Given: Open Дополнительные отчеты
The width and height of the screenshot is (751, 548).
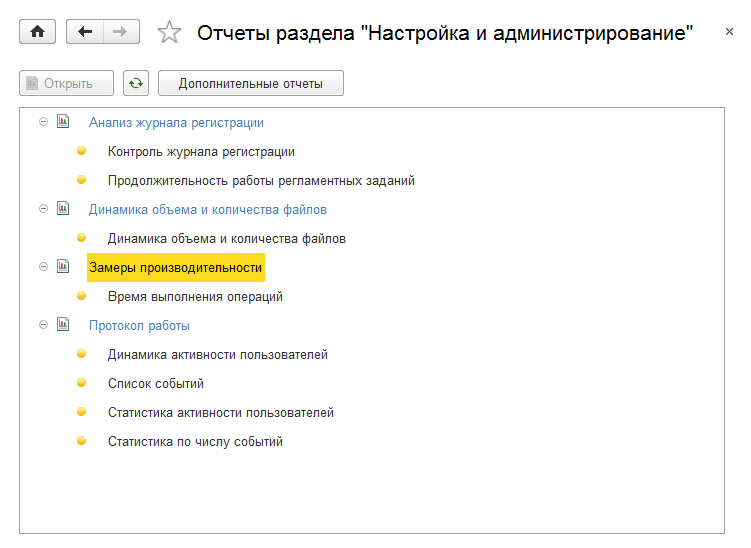Looking at the screenshot, I should click(251, 83).
